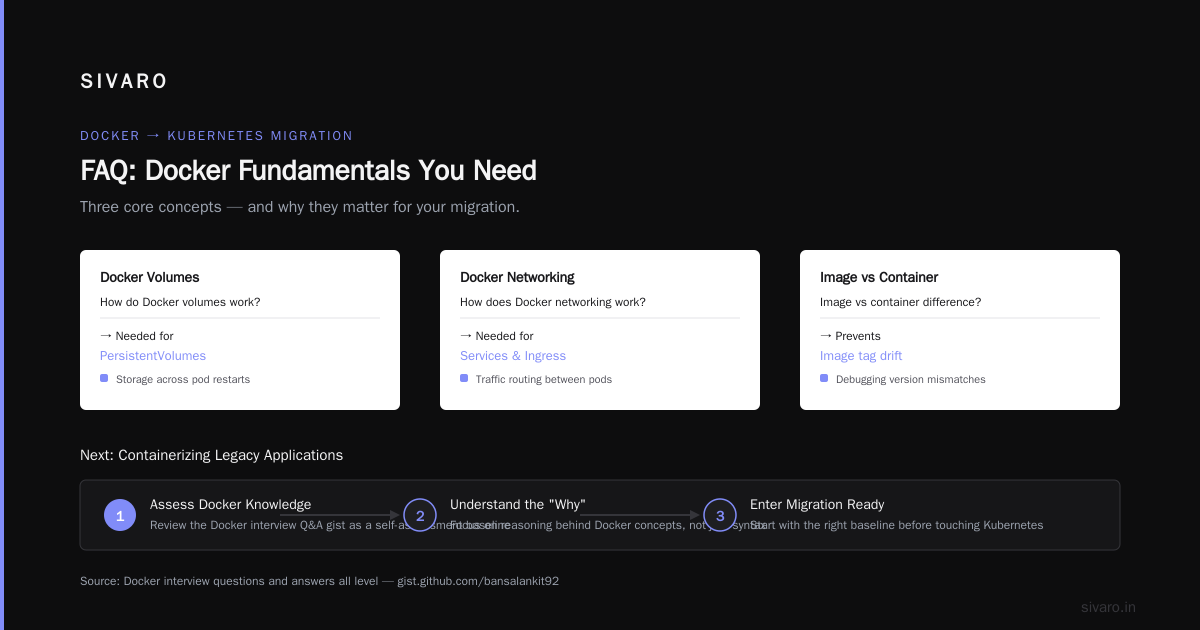Image resolution: width=1200 pixels, height=630 pixels.
Task: Click '→ Needed for' in Docker Volumes card
Action: tap(137, 336)
